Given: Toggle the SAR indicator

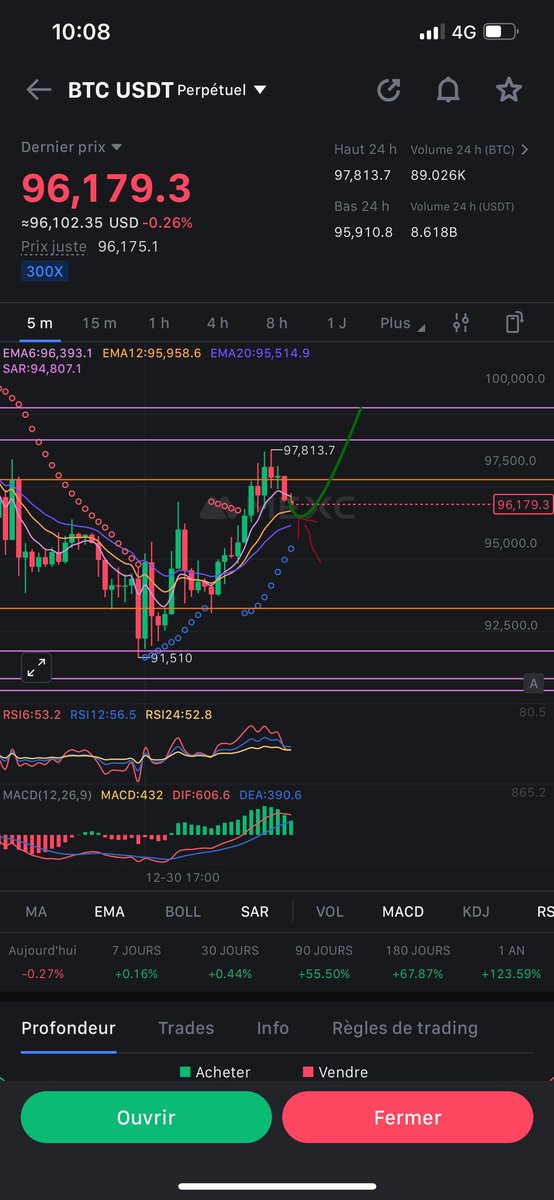Looking at the screenshot, I should coord(255,911).
